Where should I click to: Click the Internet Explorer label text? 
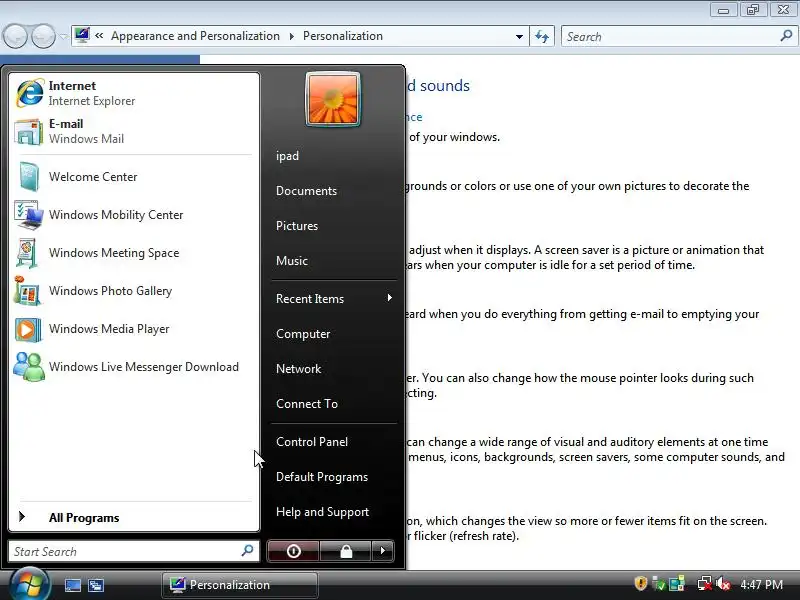pyautogui.click(x=92, y=101)
